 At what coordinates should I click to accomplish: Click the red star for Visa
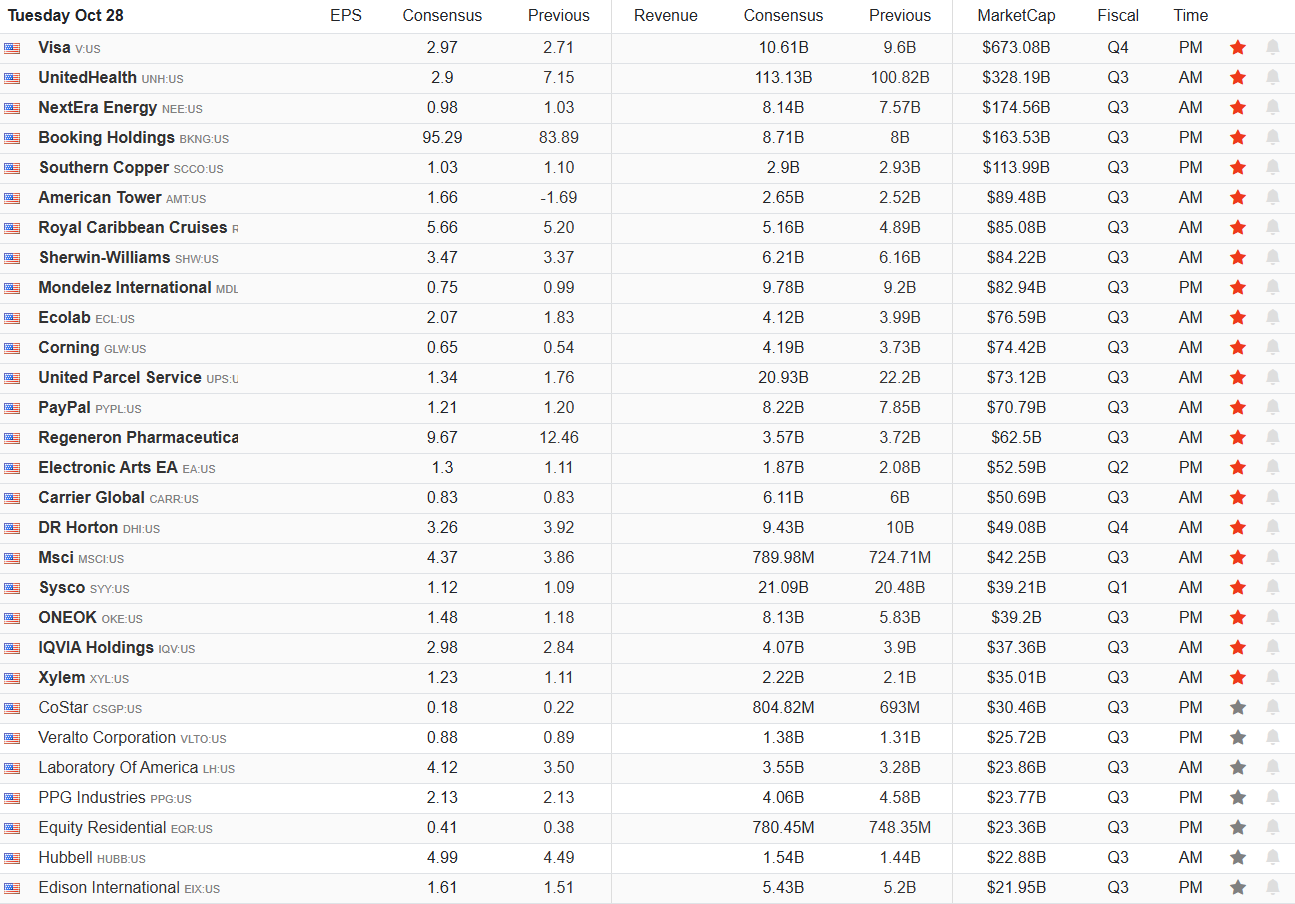click(x=1238, y=47)
